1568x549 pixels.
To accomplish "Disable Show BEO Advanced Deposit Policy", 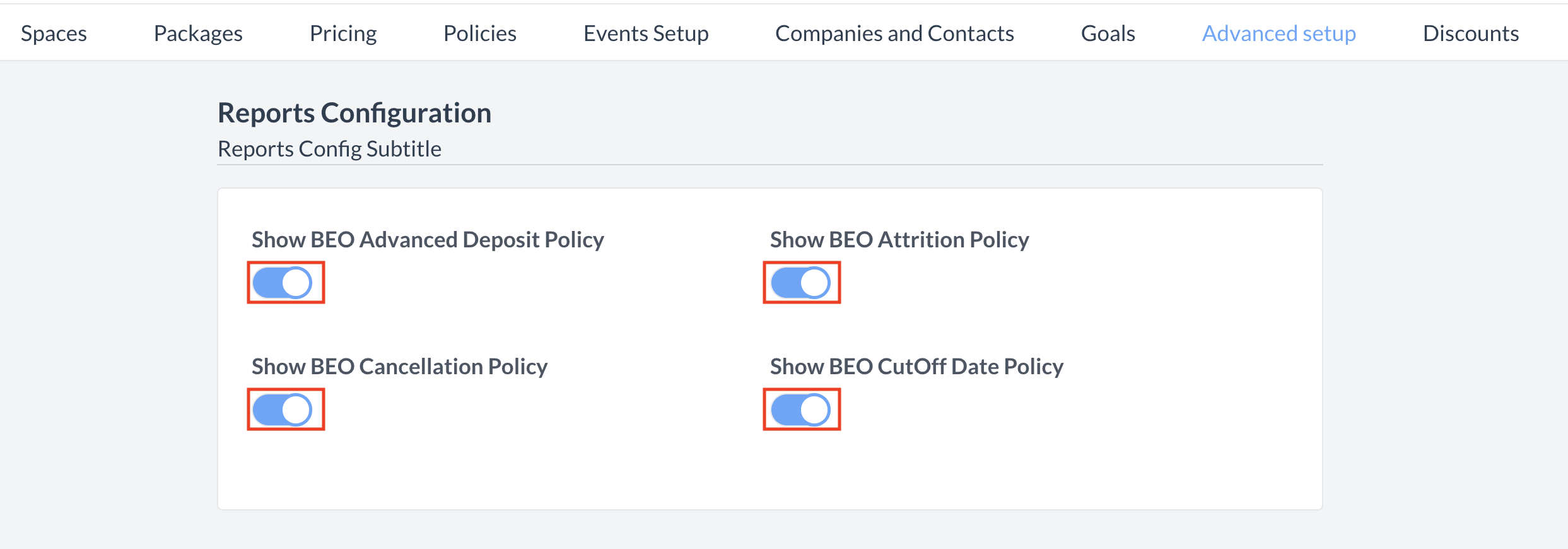I will (x=286, y=283).
